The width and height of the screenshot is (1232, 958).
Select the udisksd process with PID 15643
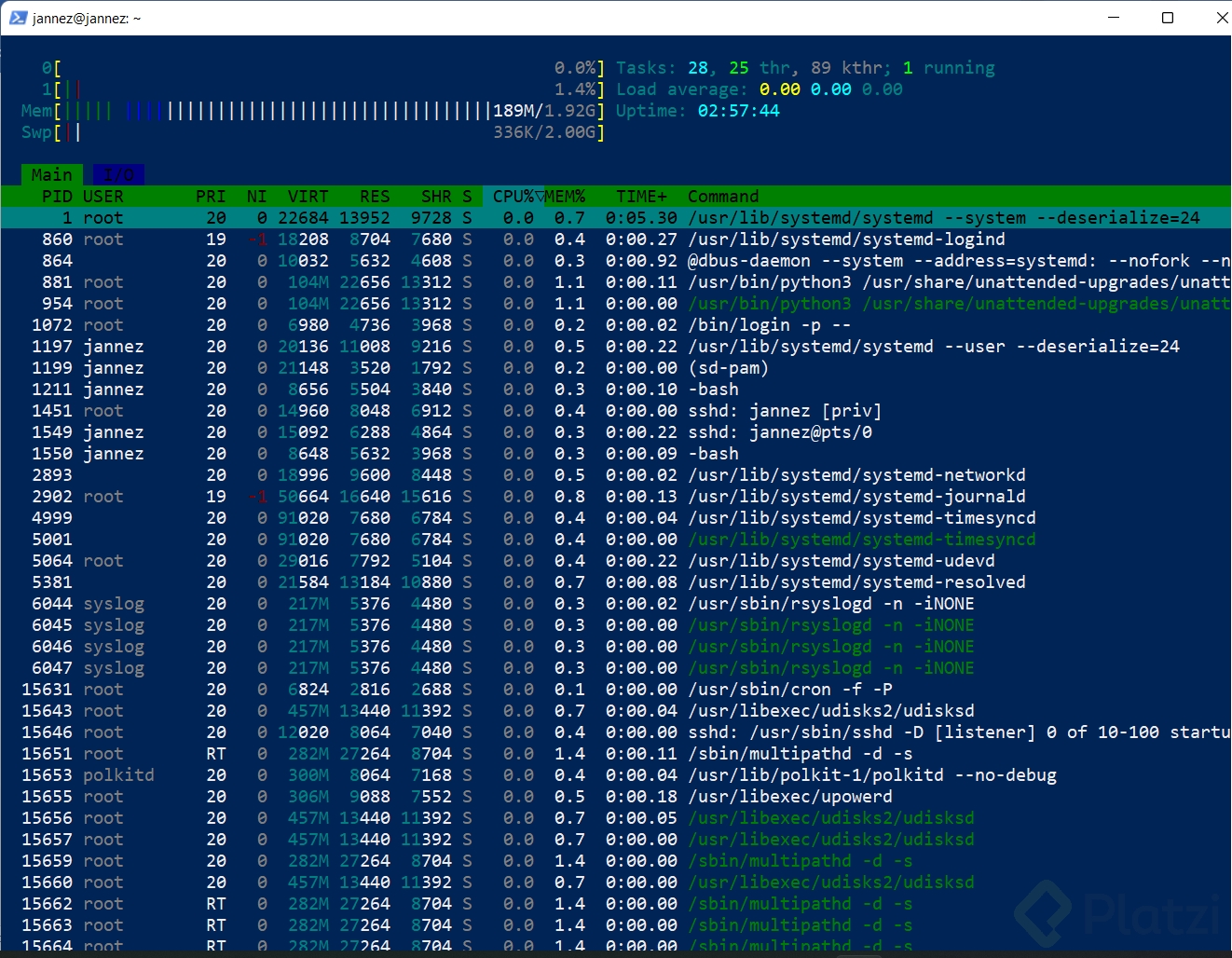[x=616, y=711]
